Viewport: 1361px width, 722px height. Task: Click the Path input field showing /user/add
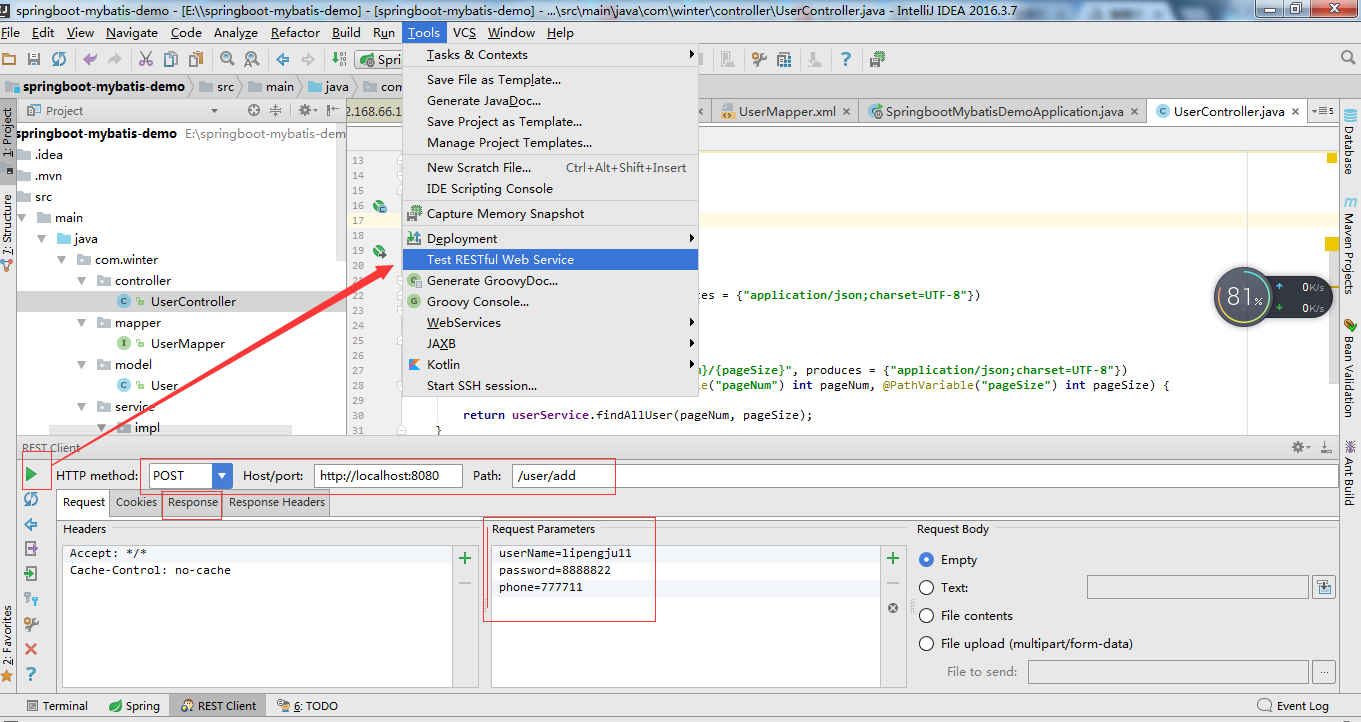[x=924, y=476]
